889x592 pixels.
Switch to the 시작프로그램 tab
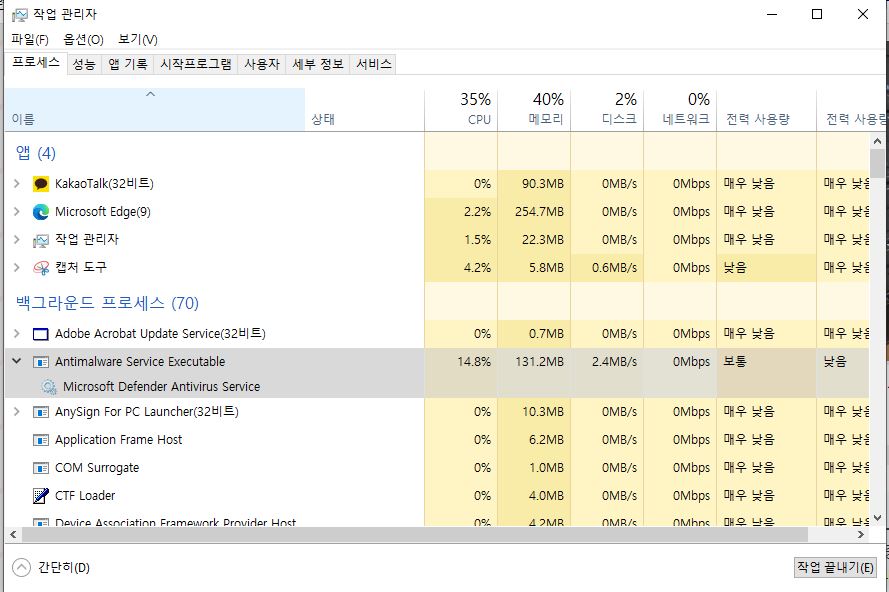click(x=196, y=64)
